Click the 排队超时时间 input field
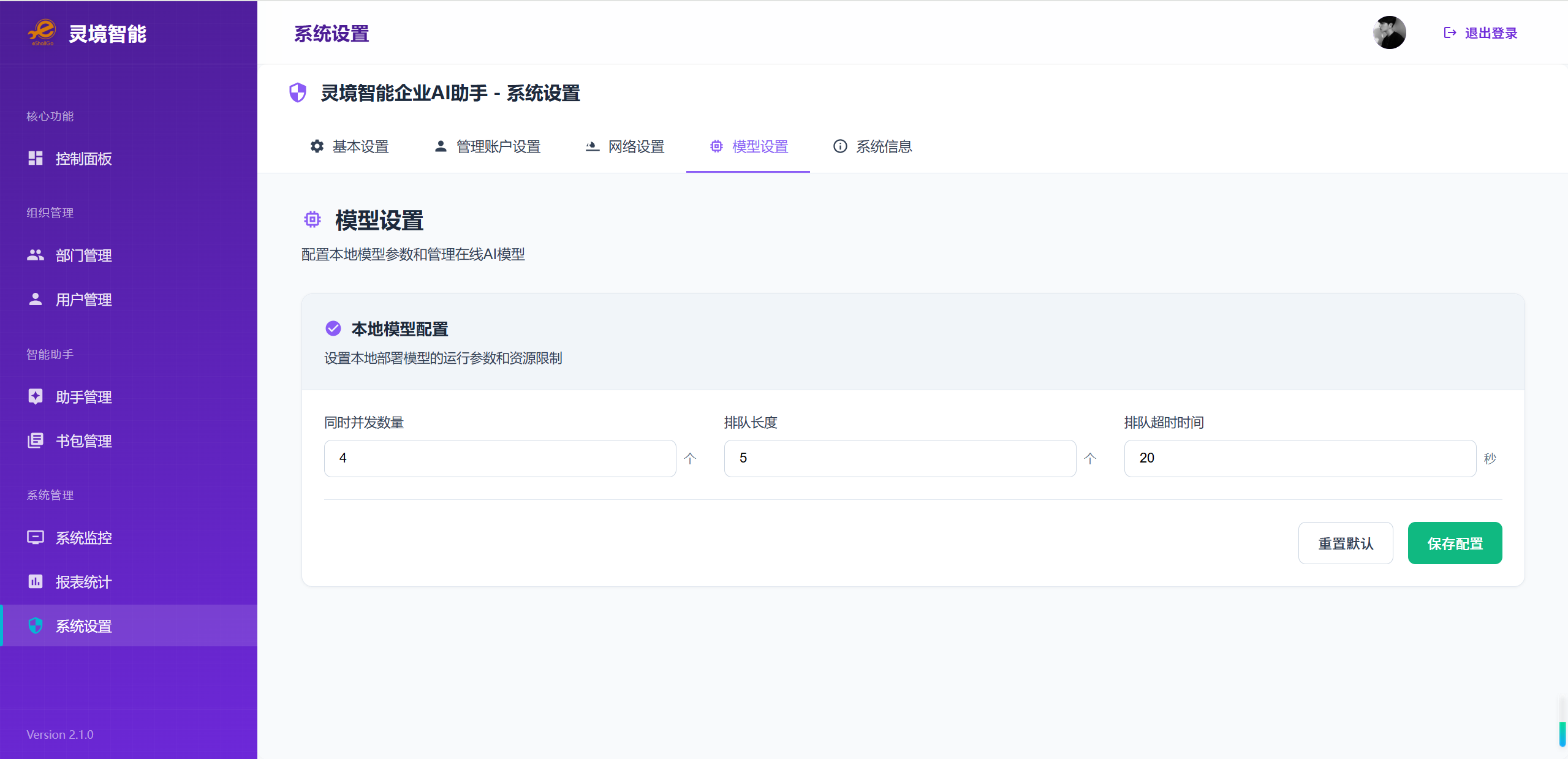Screen dimensions: 1568x759 (x=1300, y=458)
